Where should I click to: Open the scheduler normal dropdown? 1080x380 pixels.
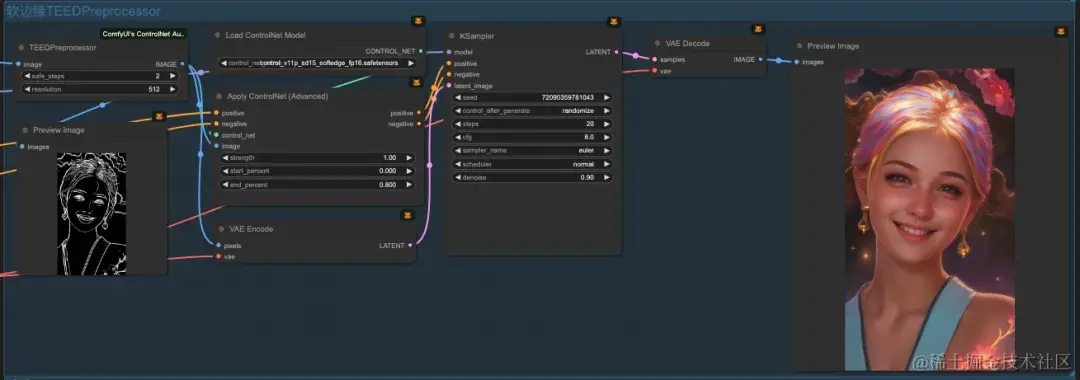click(x=532, y=164)
